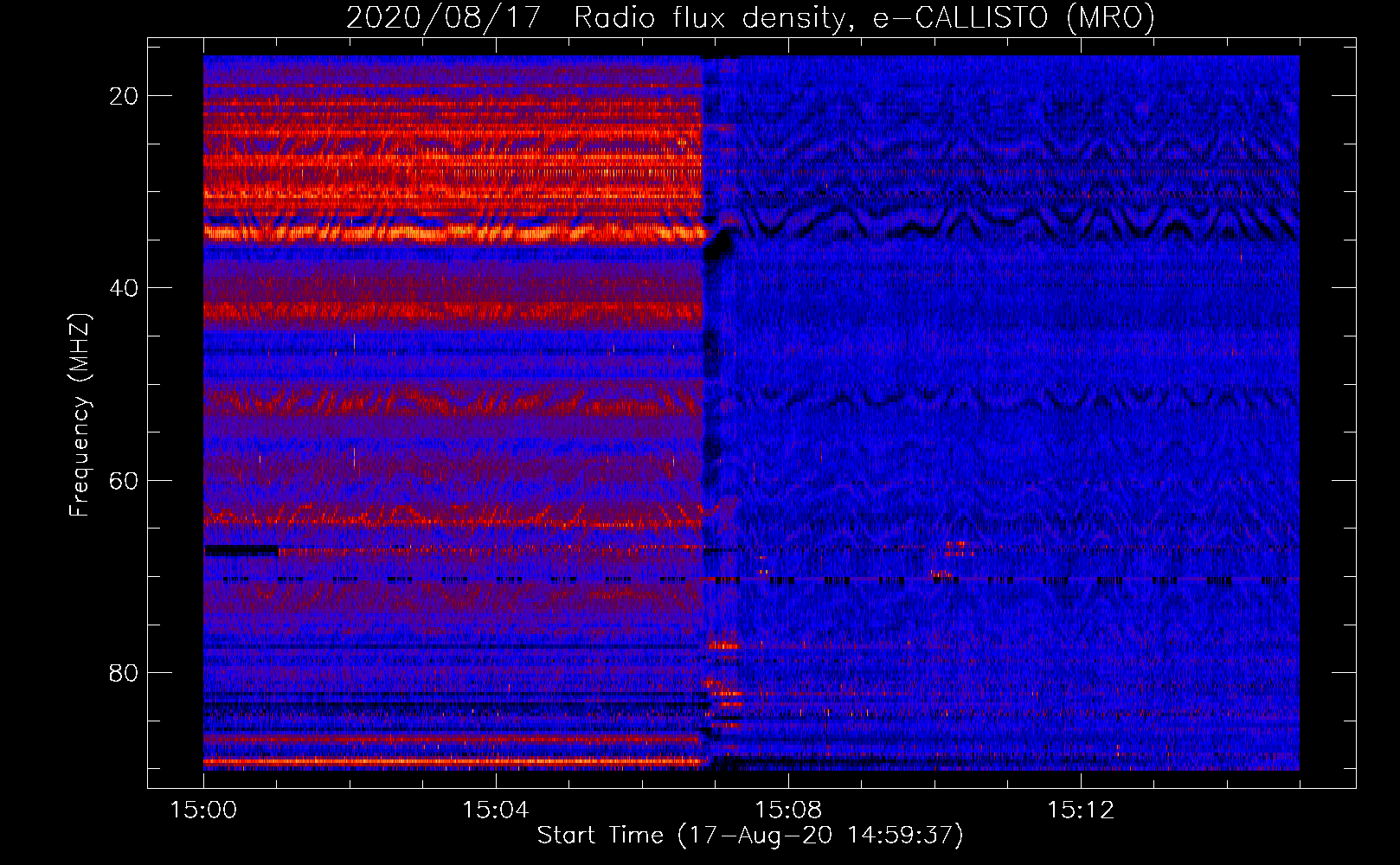Click the 40 frequency tick label
The height and width of the screenshot is (865, 1400).
click(x=125, y=288)
